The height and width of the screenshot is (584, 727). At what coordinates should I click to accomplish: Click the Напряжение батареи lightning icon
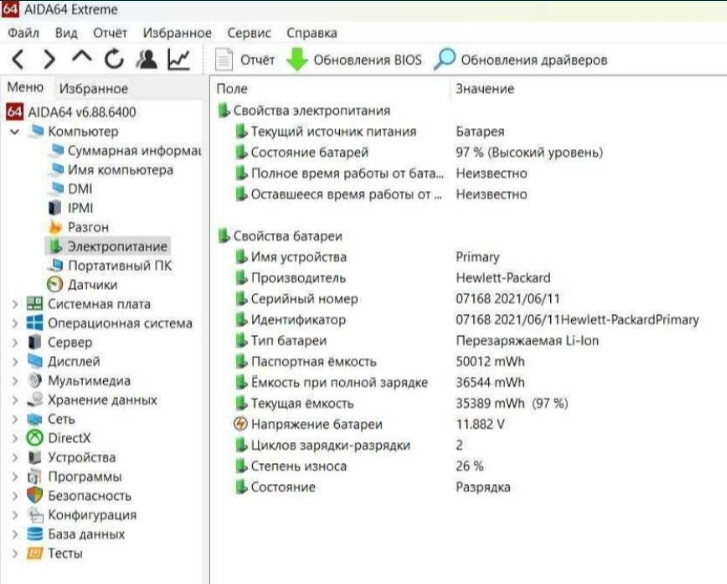click(x=240, y=424)
